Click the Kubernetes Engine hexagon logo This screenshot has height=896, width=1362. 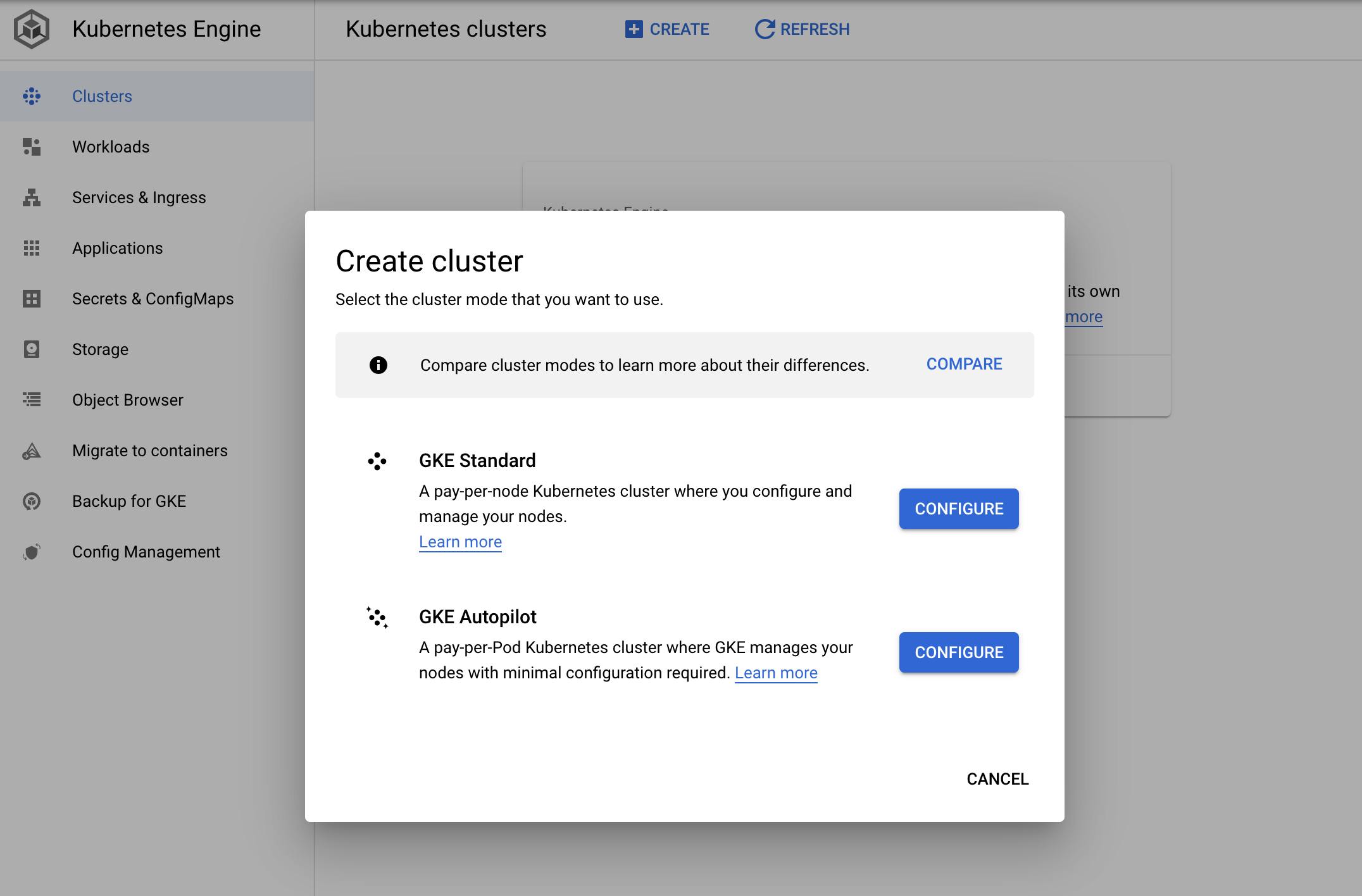[32, 29]
